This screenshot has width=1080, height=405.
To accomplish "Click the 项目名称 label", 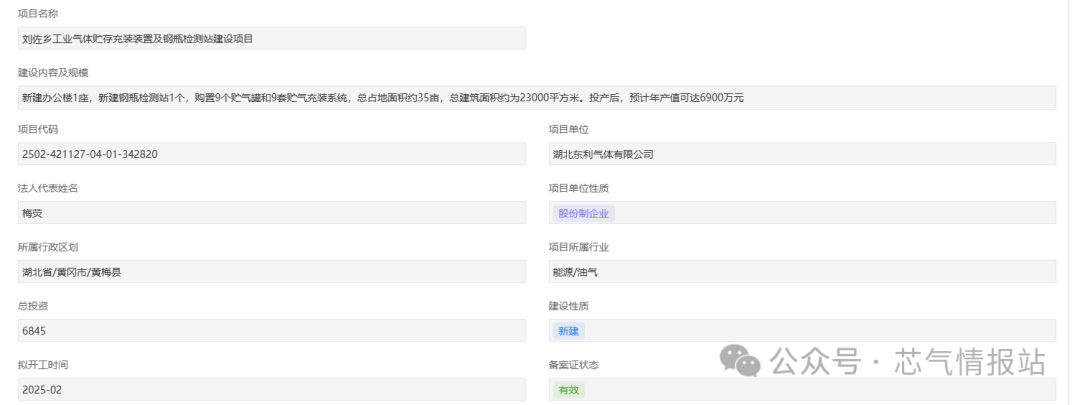I will (x=38, y=13).
